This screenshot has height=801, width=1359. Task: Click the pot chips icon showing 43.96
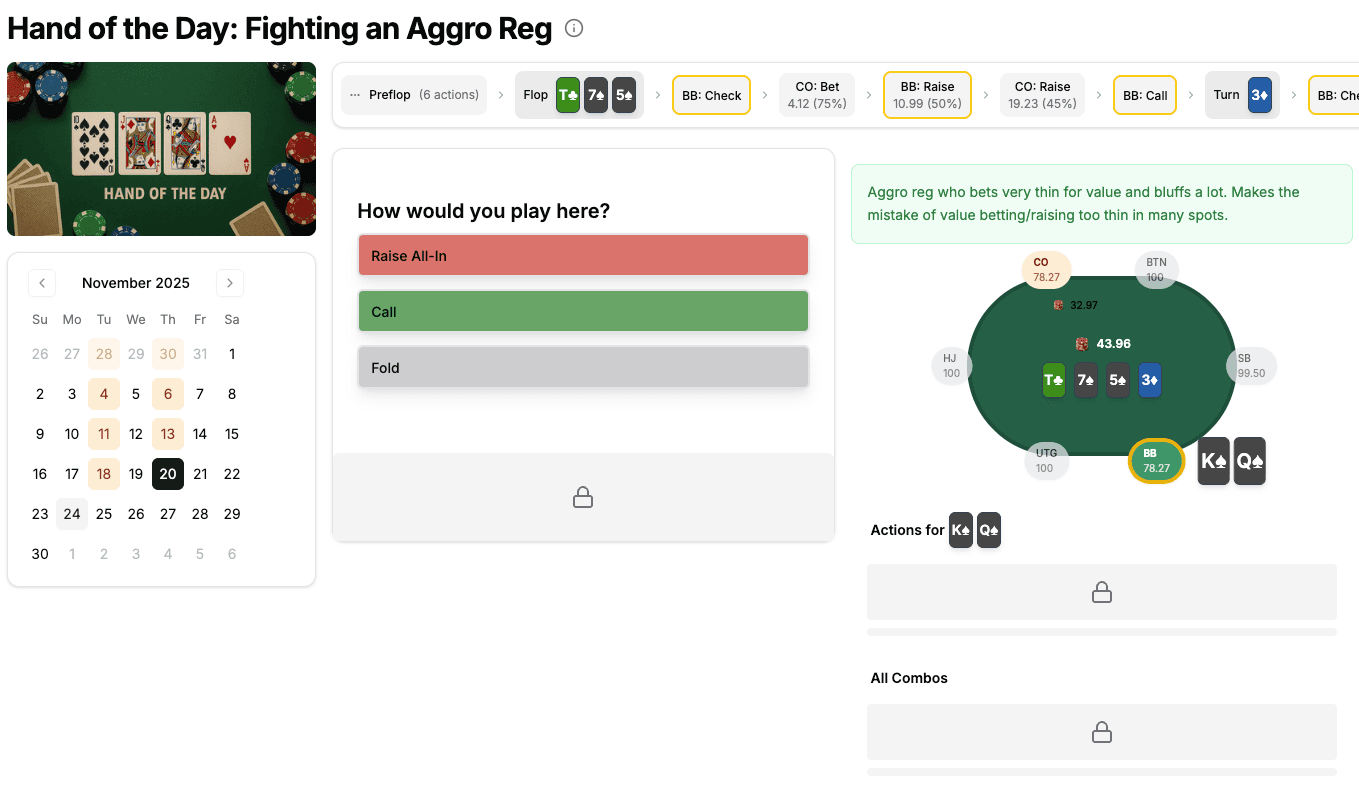[1082, 344]
